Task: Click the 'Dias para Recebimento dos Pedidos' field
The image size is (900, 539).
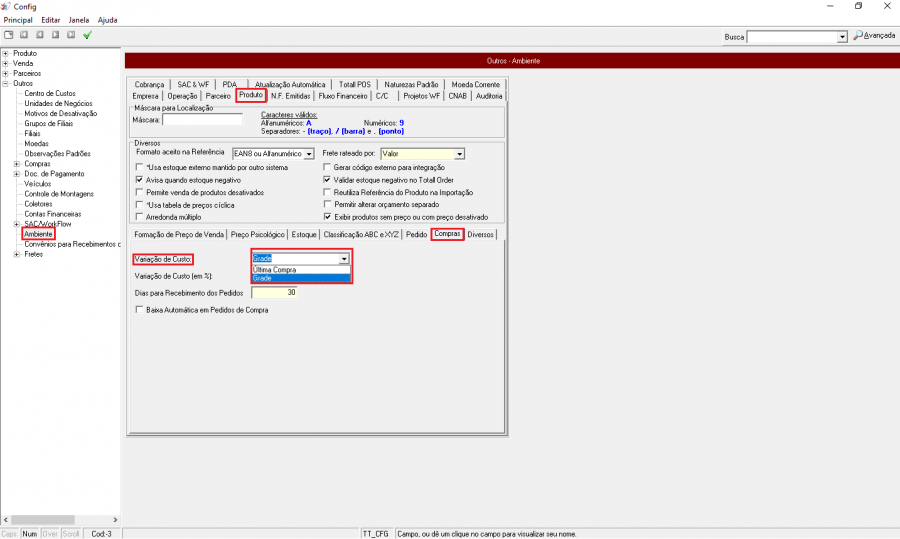Action: 274,293
